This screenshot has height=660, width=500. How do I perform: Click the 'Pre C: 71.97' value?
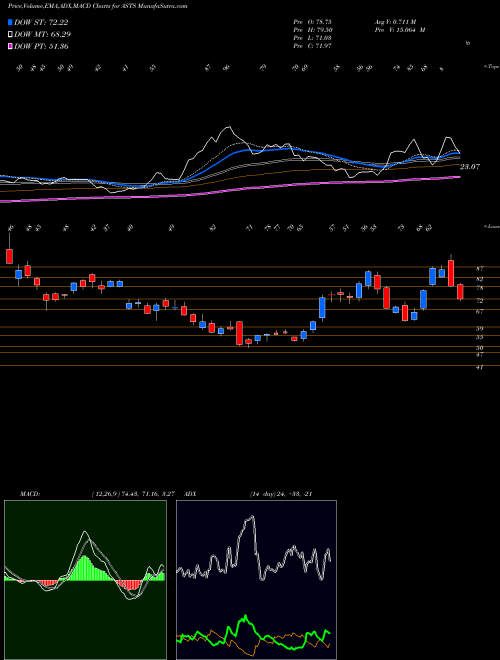click(x=312, y=46)
